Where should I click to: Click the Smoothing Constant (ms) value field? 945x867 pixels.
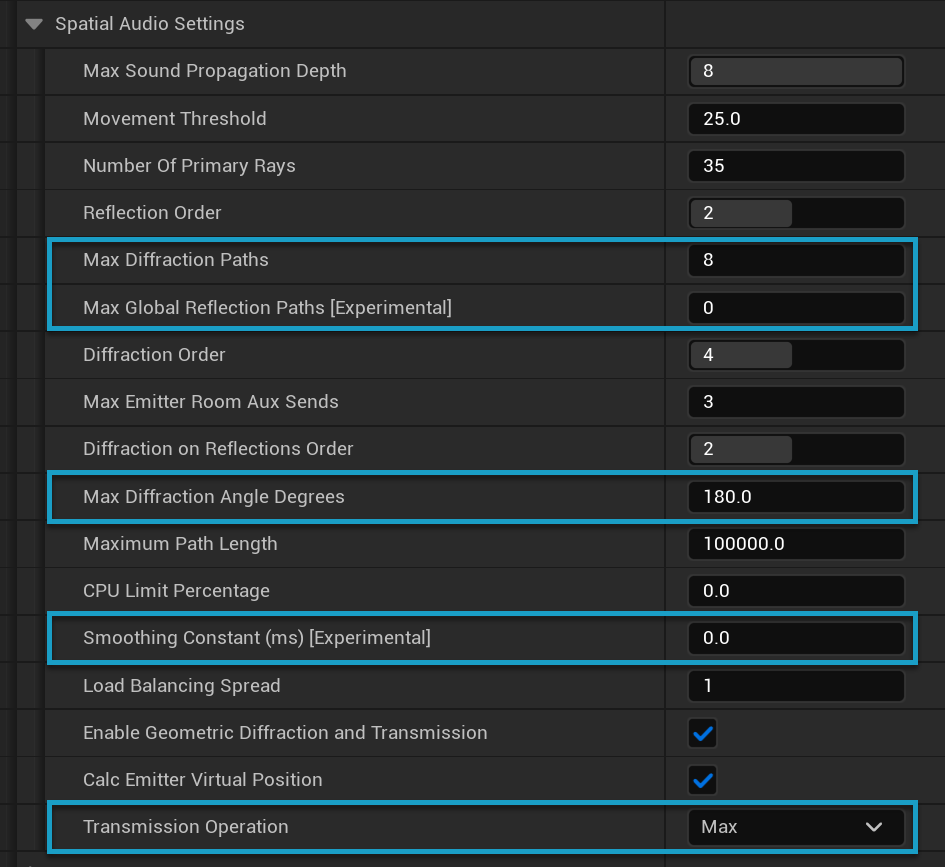pos(795,638)
